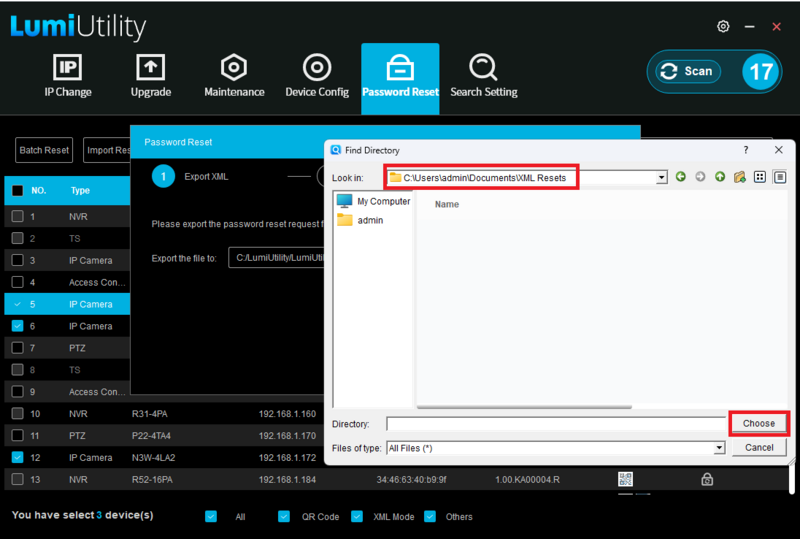Click model R31-4PA in row 10
The image size is (800, 539).
[x=149, y=414]
